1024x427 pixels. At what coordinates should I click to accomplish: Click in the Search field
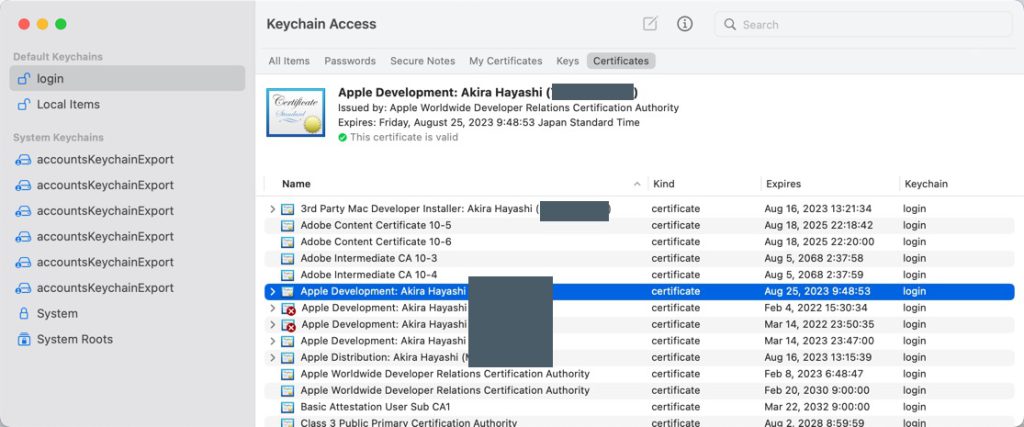(863, 25)
